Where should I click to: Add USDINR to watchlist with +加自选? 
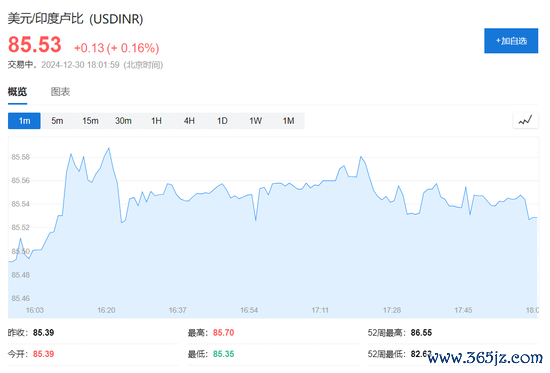(511, 41)
